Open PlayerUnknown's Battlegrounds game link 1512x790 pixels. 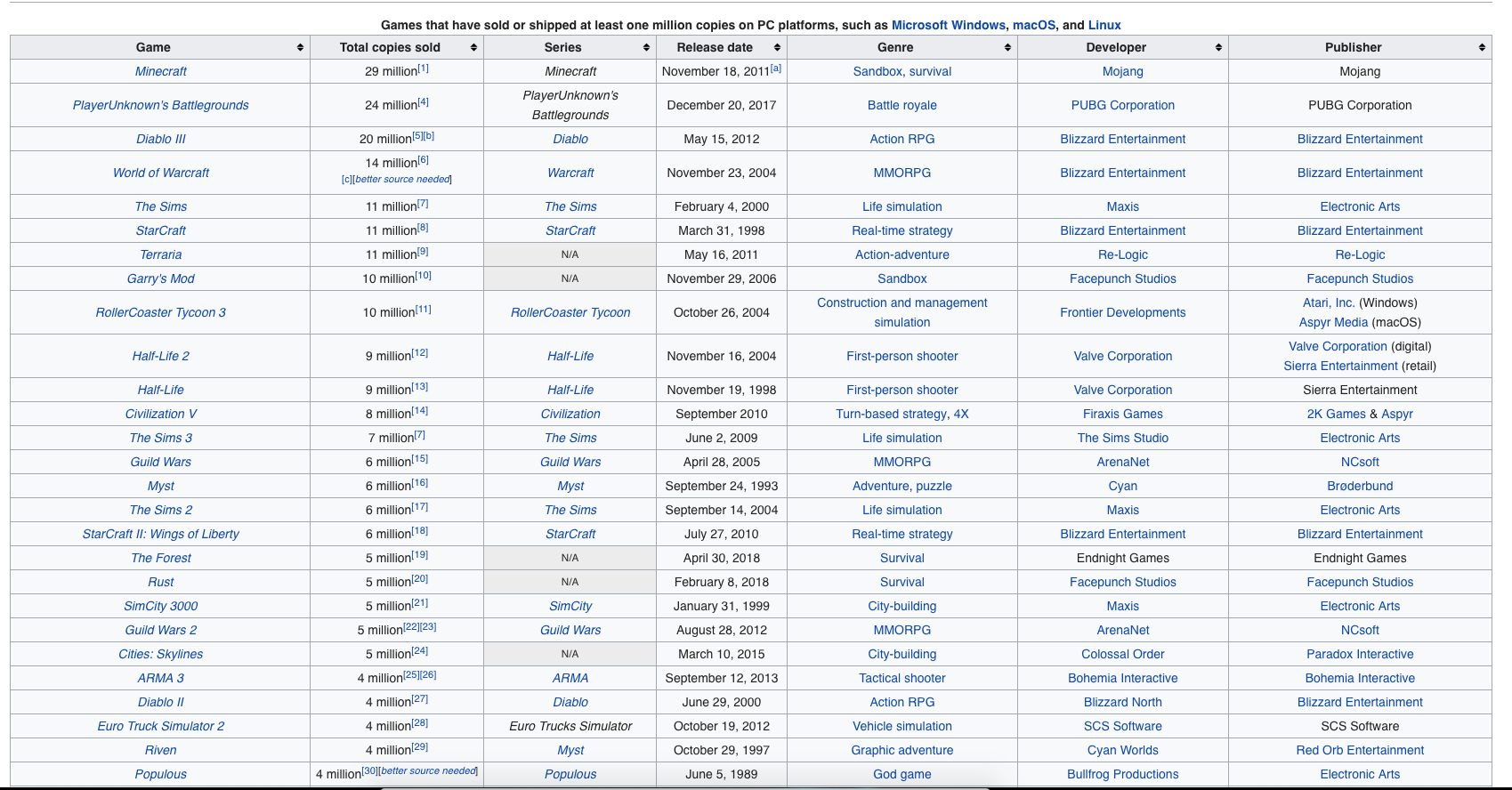(161, 105)
